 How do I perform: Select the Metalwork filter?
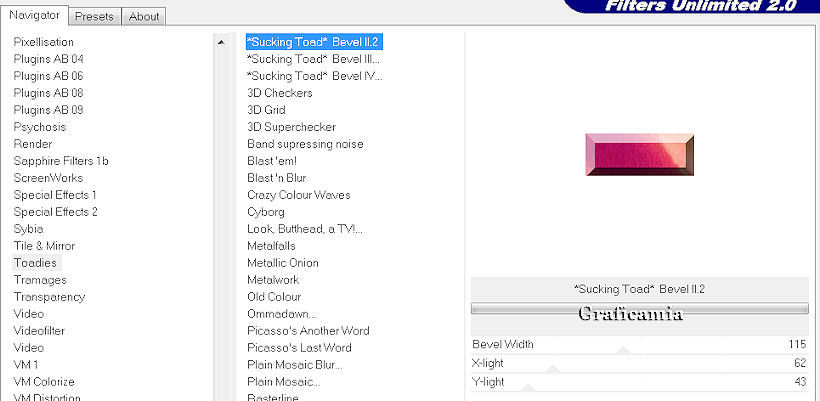pos(273,280)
